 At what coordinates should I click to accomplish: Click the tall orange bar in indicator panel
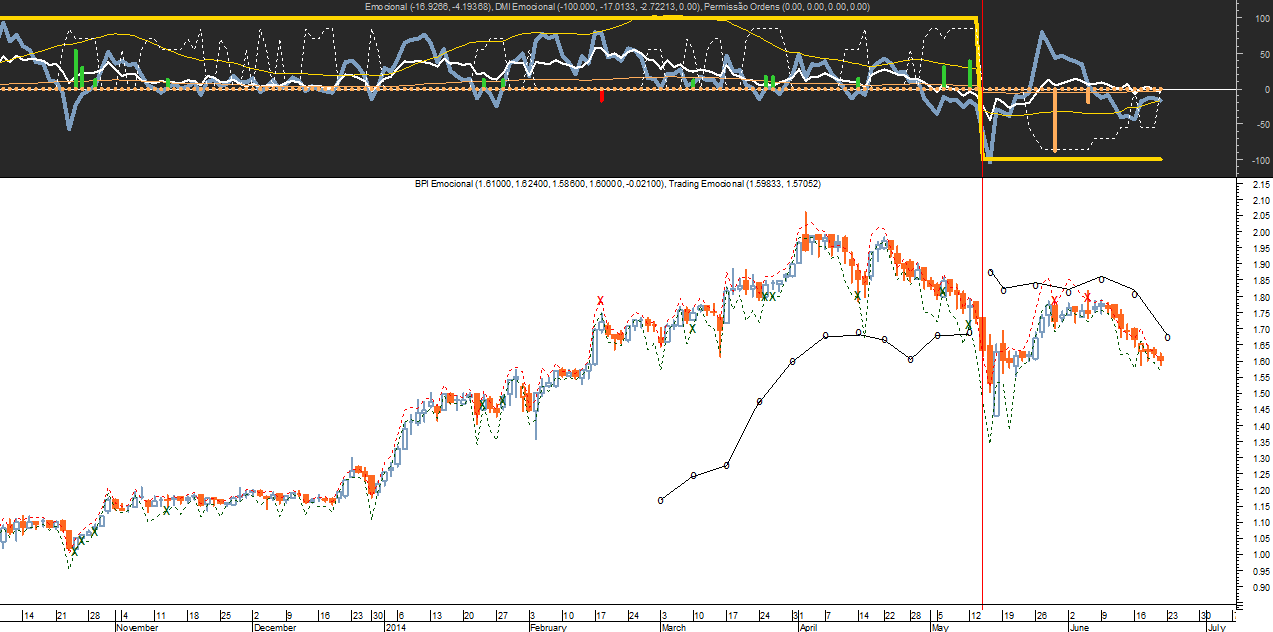(x=1054, y=120)
